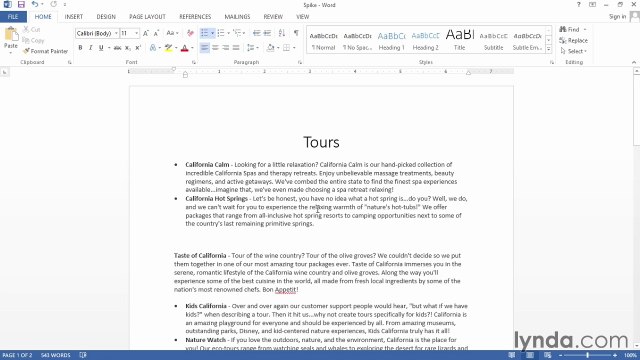Select the Format Painter tool
Viewport: 640px width, 360px height.
point(45,51)
